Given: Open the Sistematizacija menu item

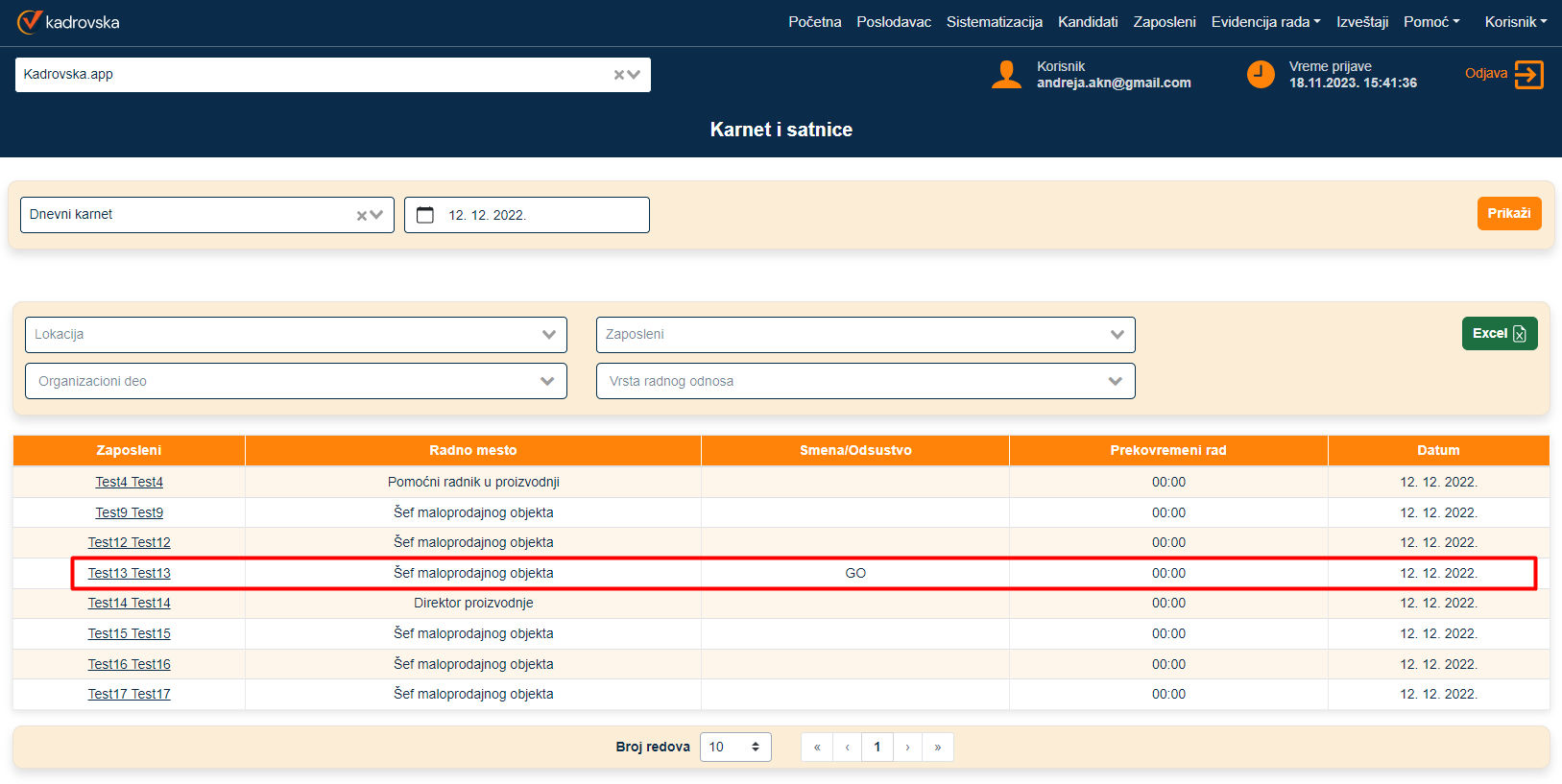Looking at the screenshot, I should [x=994, y=22].
